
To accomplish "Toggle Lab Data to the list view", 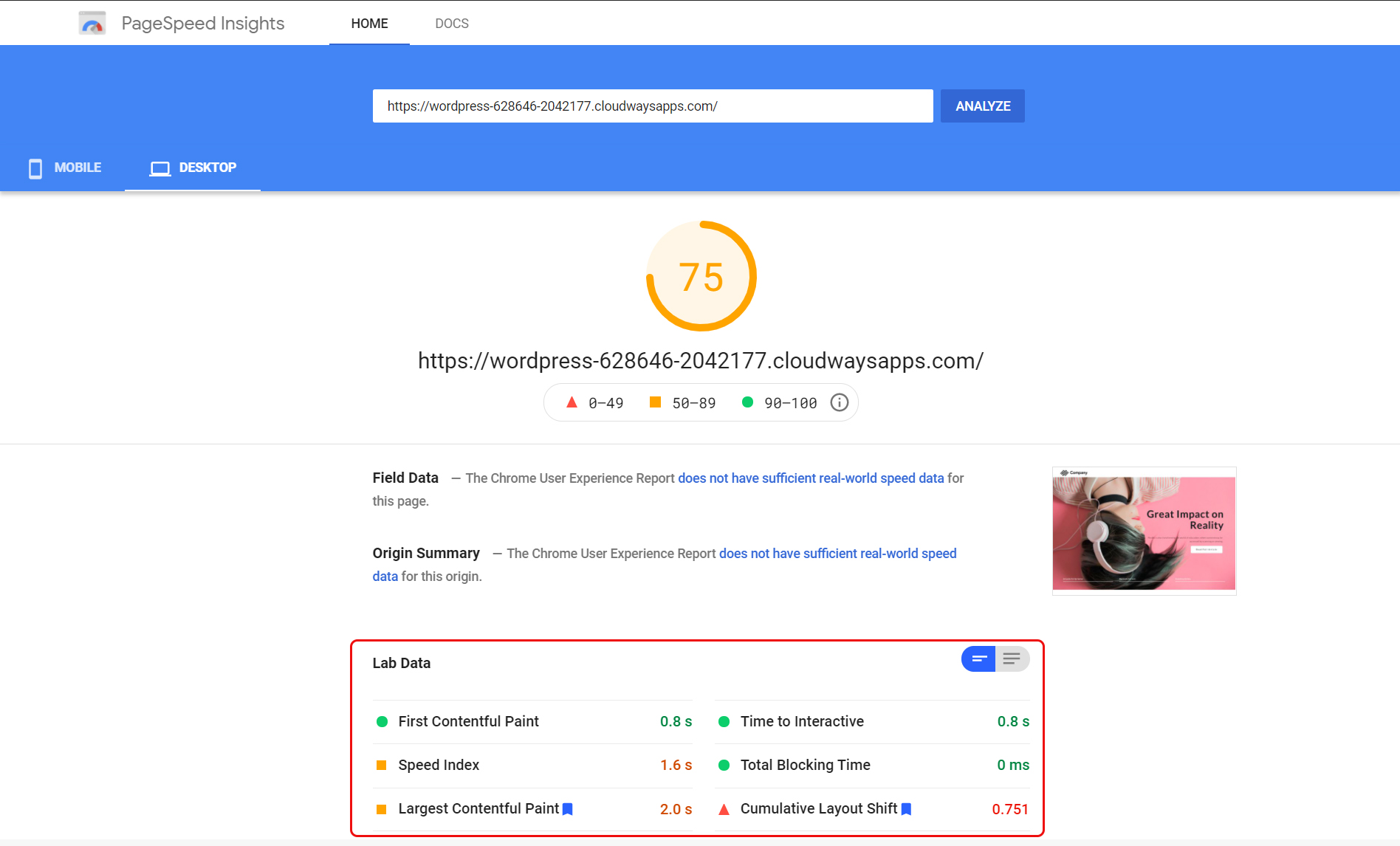I will coord(1012,658).
